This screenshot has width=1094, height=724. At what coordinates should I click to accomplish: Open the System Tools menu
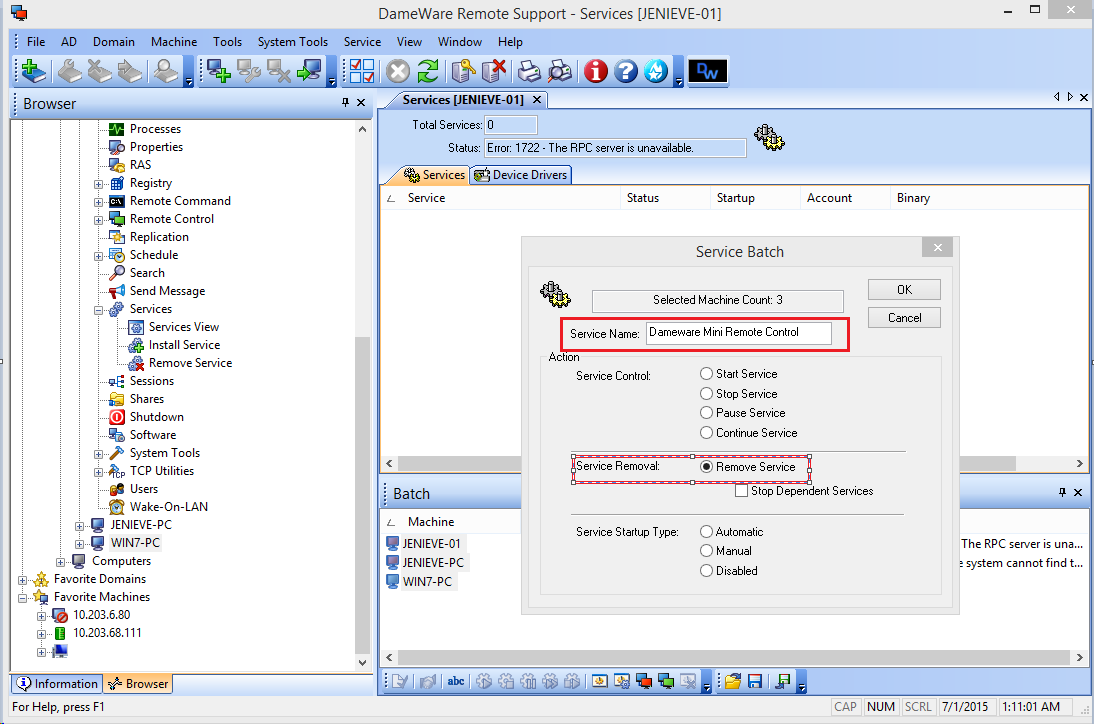coord(292,42)
